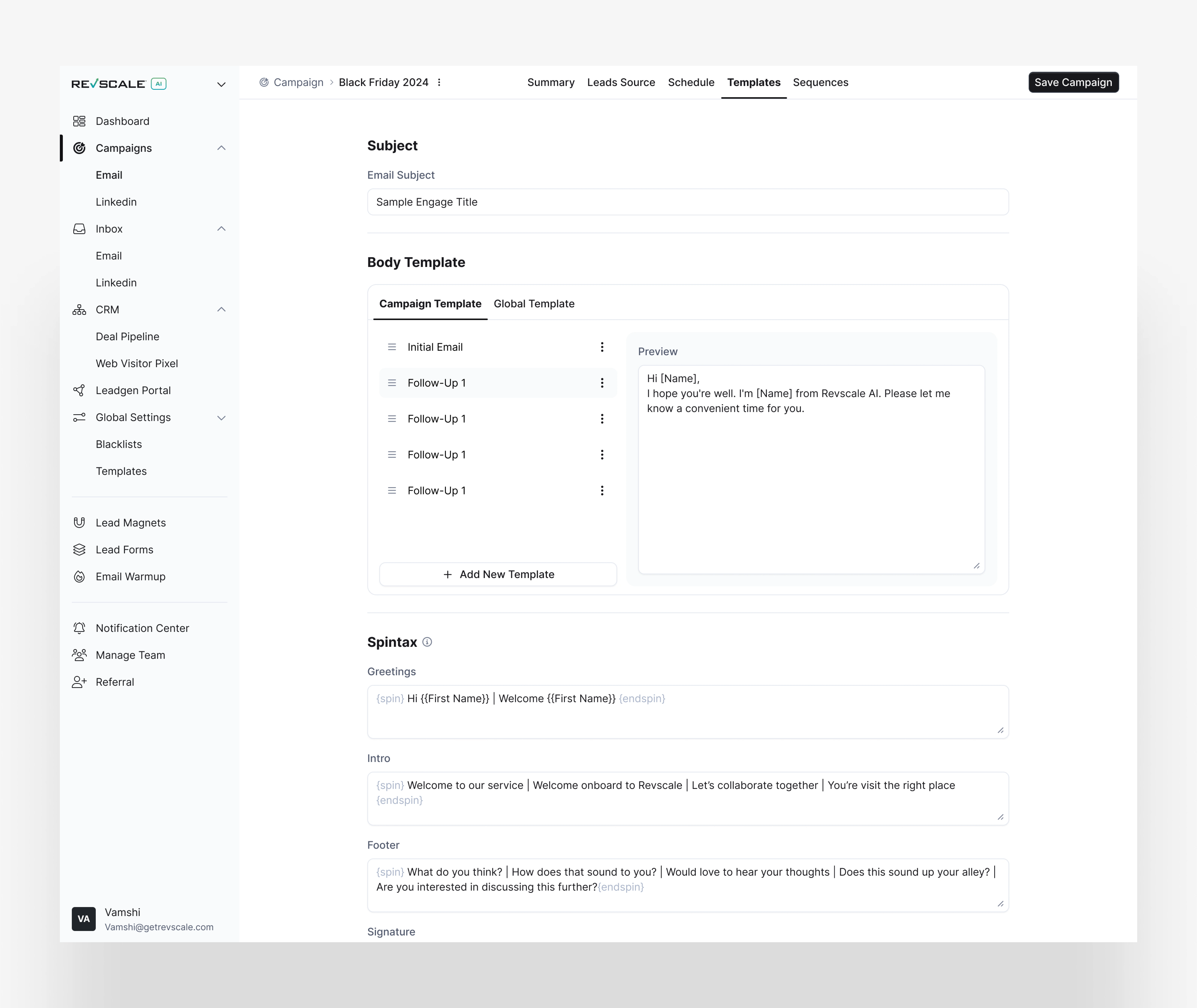The height and width of the screenshot is (1008, 1197).
Task: Click the Lead Forms layers icon
Action: click(79, 550)
